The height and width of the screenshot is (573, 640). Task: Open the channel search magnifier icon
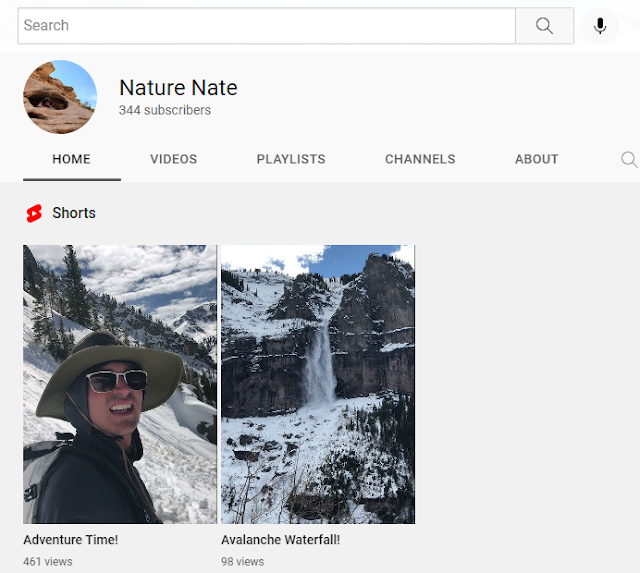[629, 159]
